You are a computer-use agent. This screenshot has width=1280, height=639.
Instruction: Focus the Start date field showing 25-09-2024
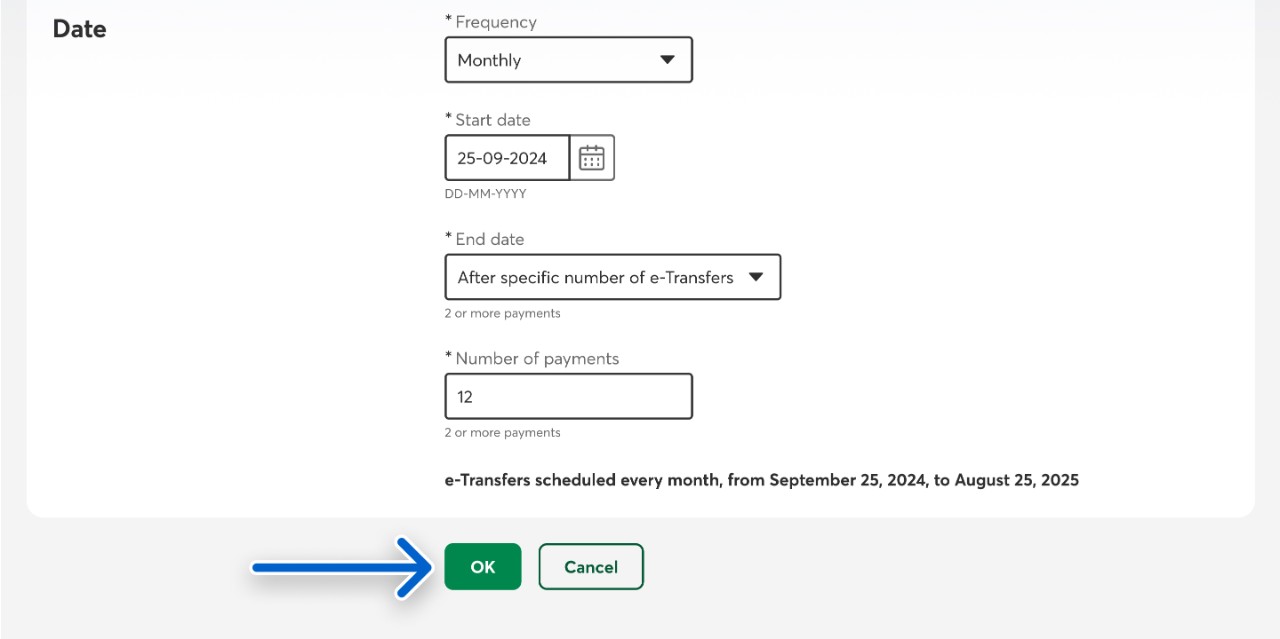[506, 158]
